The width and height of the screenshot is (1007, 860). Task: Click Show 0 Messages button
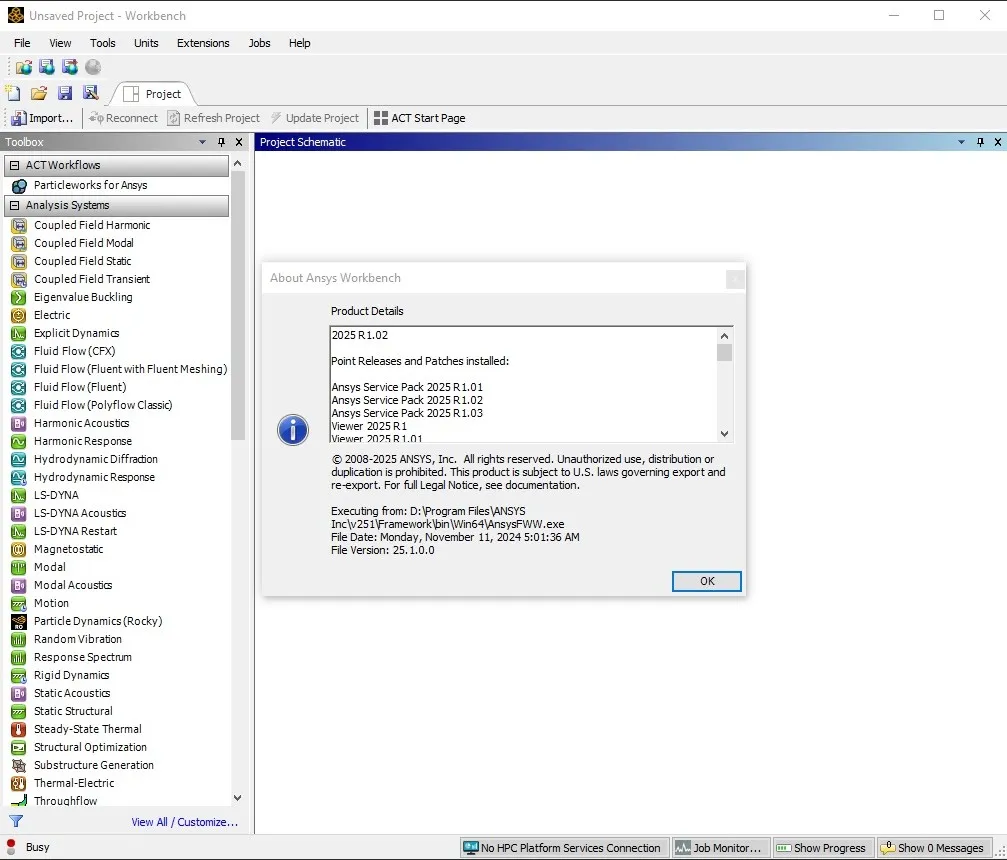[933, 848]
